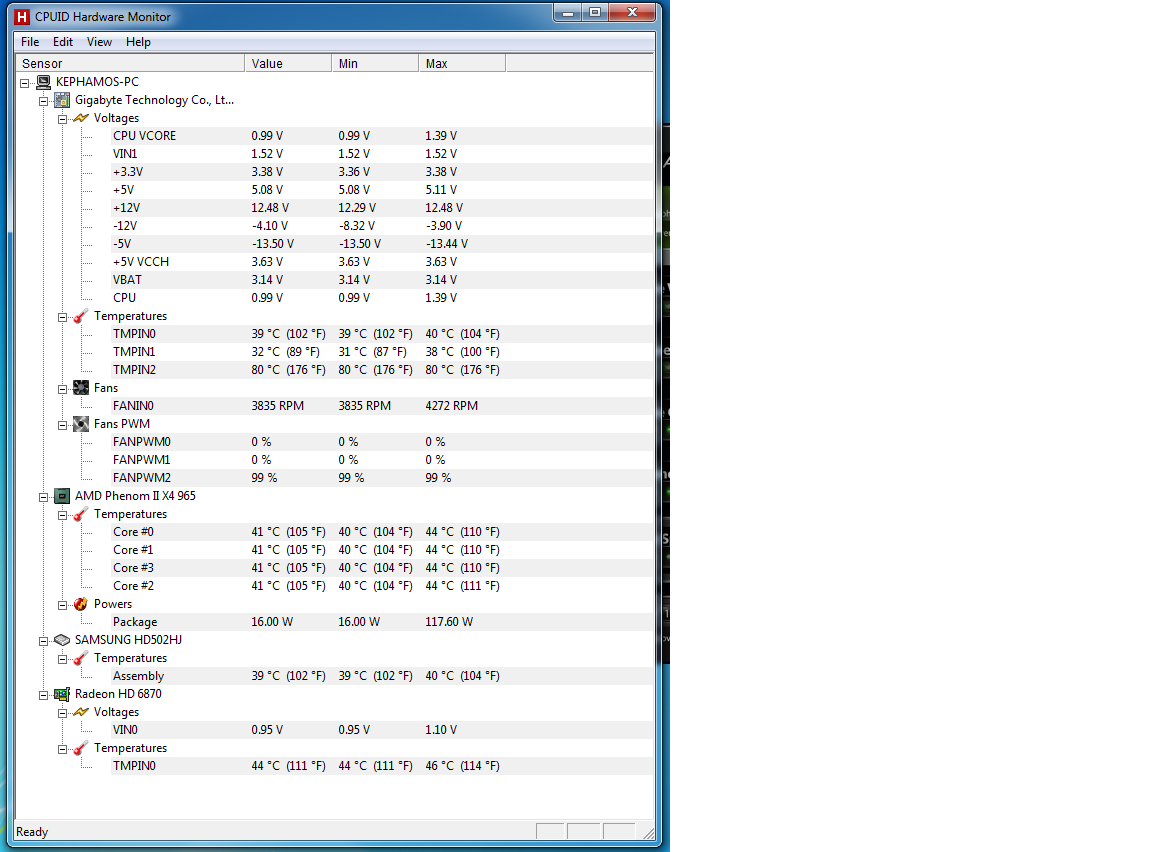The width and height of the screenshot is (1152, 852).
Task: Click the Powers flame icon
Action: (81, 604)
